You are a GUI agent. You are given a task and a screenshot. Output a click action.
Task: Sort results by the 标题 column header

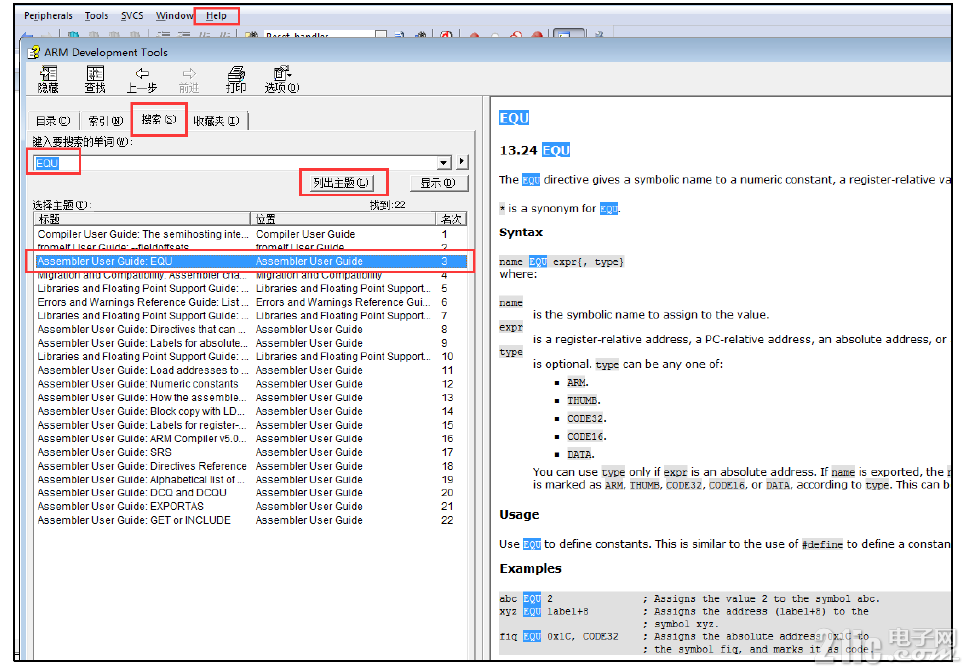[x=143, y=219]
